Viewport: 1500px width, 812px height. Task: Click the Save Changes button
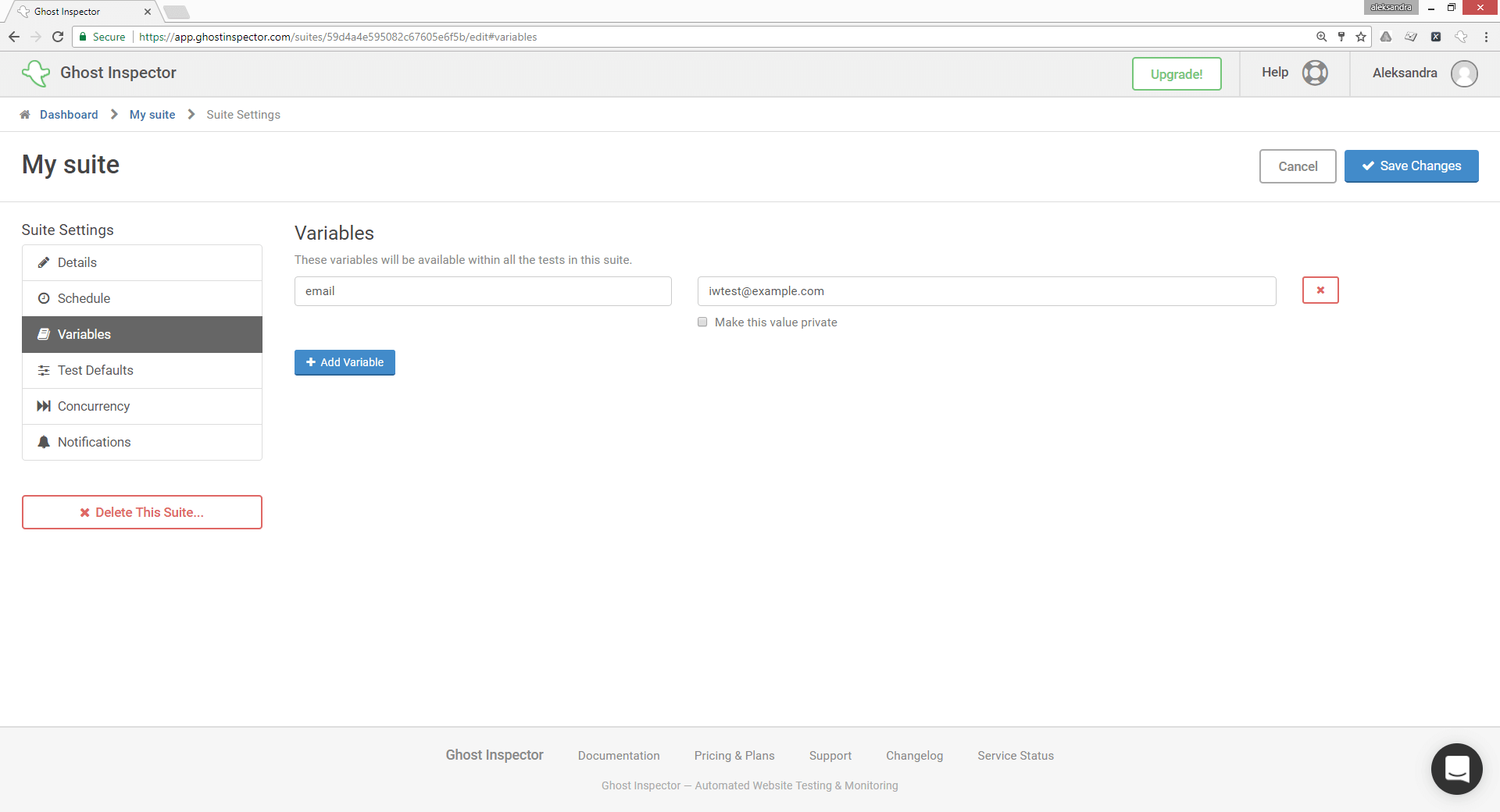tap(1411, 166)
